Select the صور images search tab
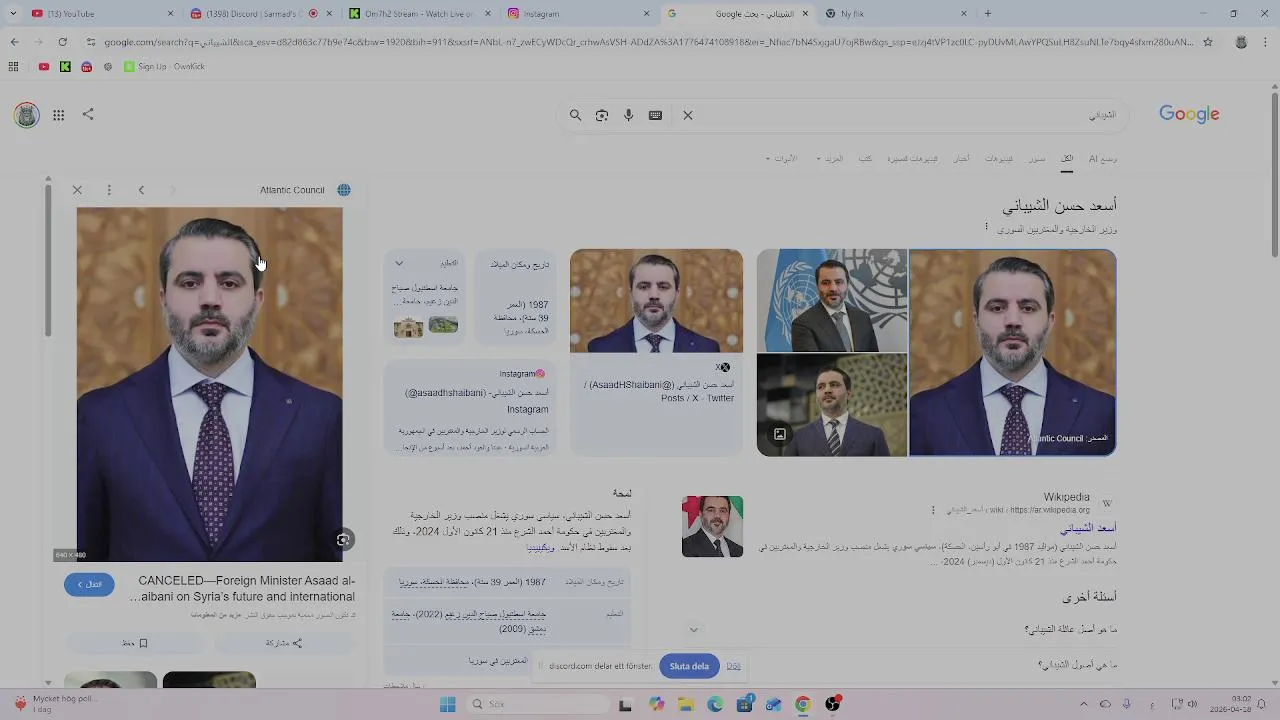Viewport: 1280px width, 720px height. [x=1037, y=159]
